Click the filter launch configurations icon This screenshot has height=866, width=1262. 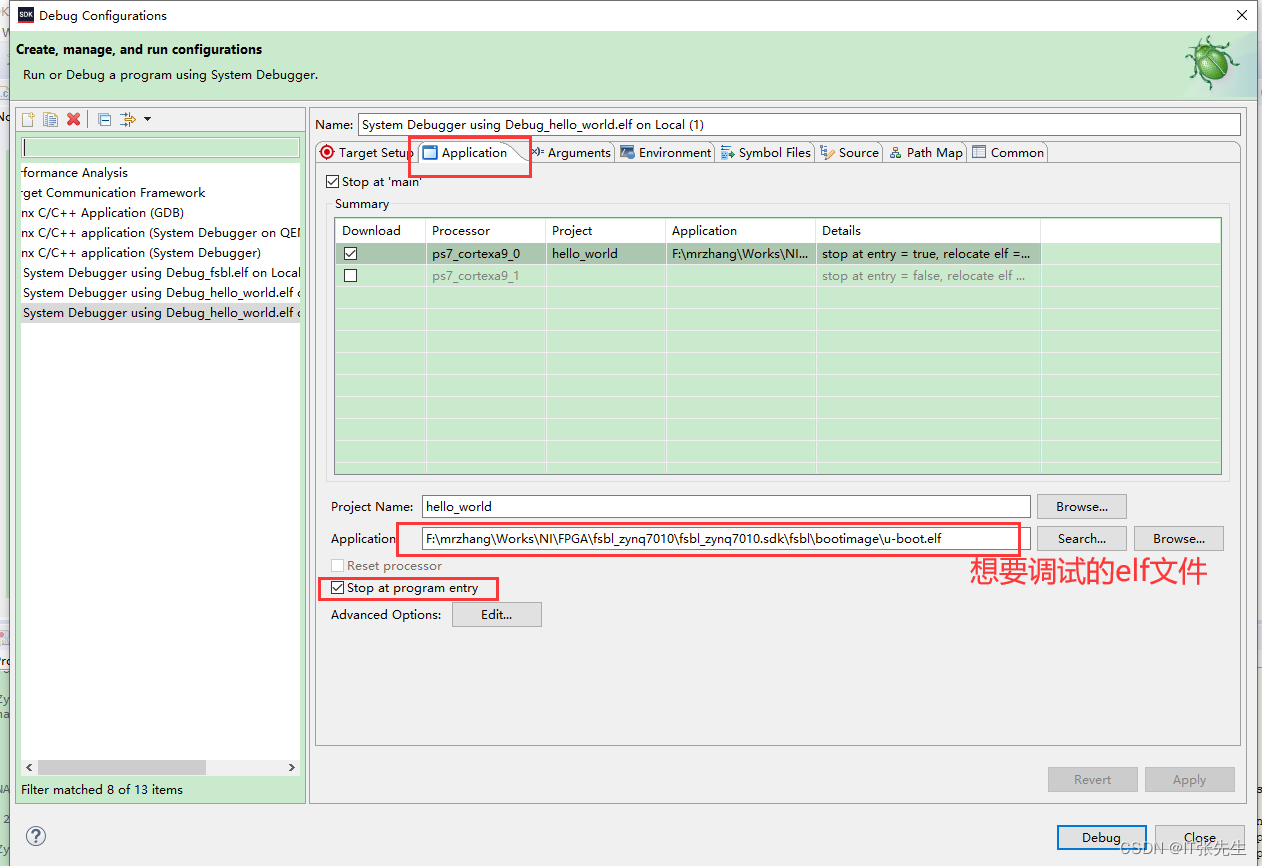(128, 120)
